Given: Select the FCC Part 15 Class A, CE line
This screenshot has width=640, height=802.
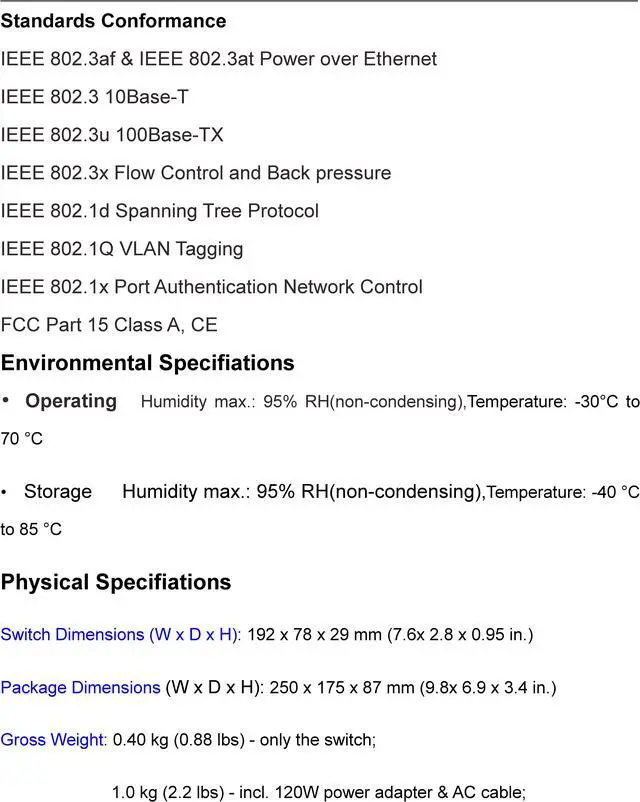Looking at the screenshot, I should pyautogui.click(x=108, y=325).
